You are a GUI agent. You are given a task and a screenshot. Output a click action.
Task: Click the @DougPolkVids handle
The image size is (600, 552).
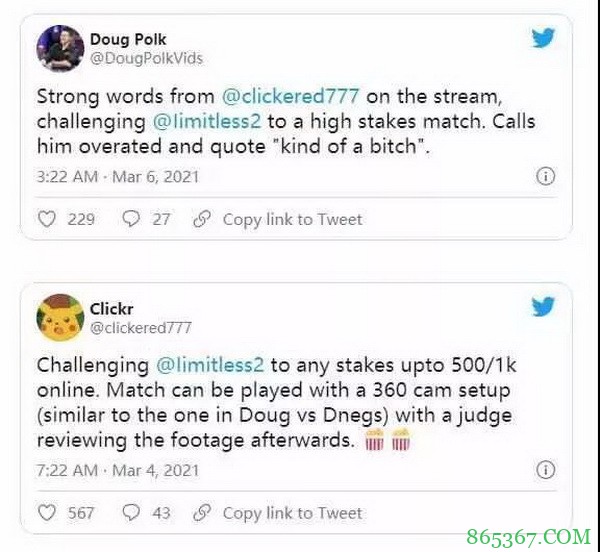(146, 59)
